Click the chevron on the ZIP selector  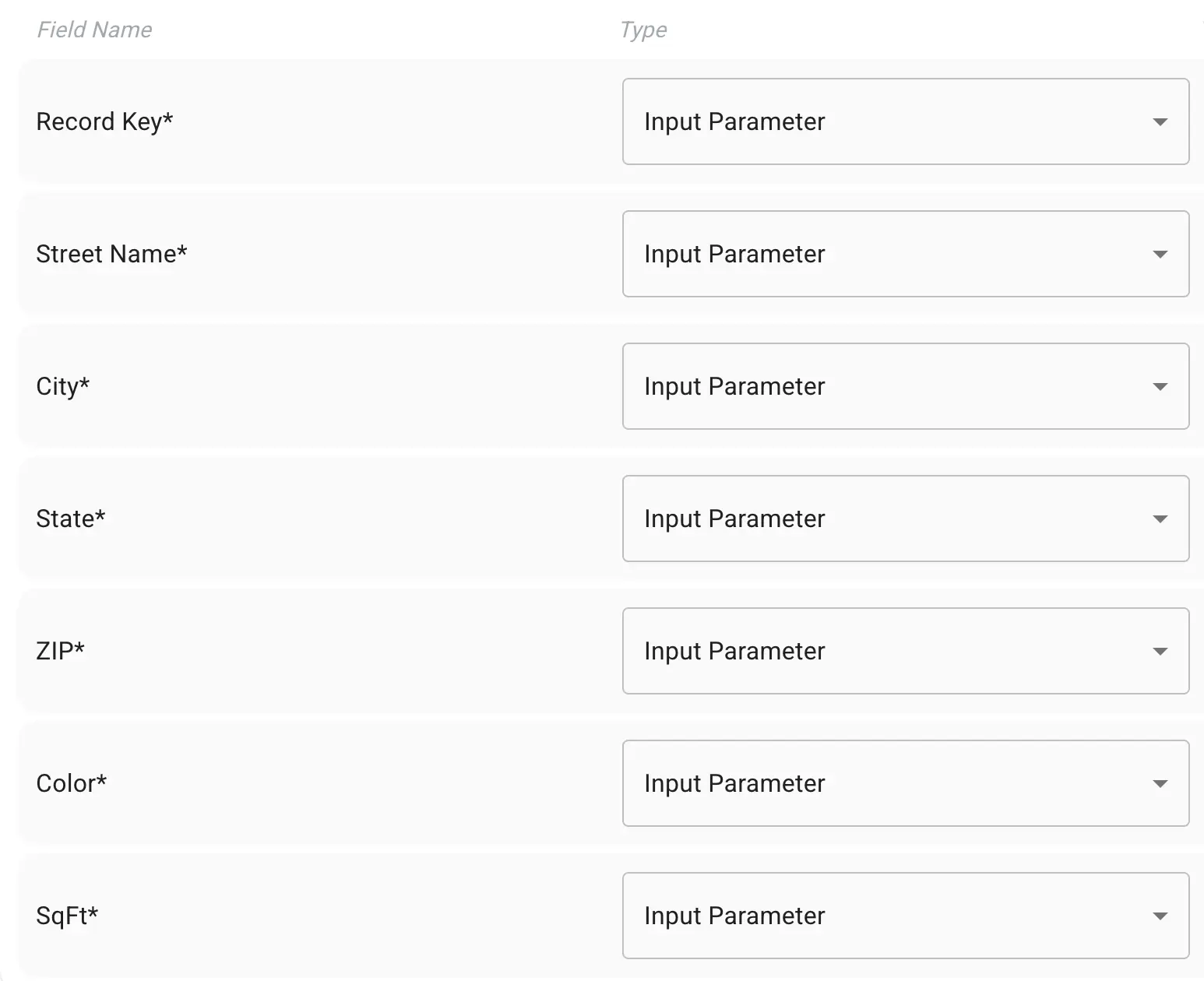coord(1160,652)
